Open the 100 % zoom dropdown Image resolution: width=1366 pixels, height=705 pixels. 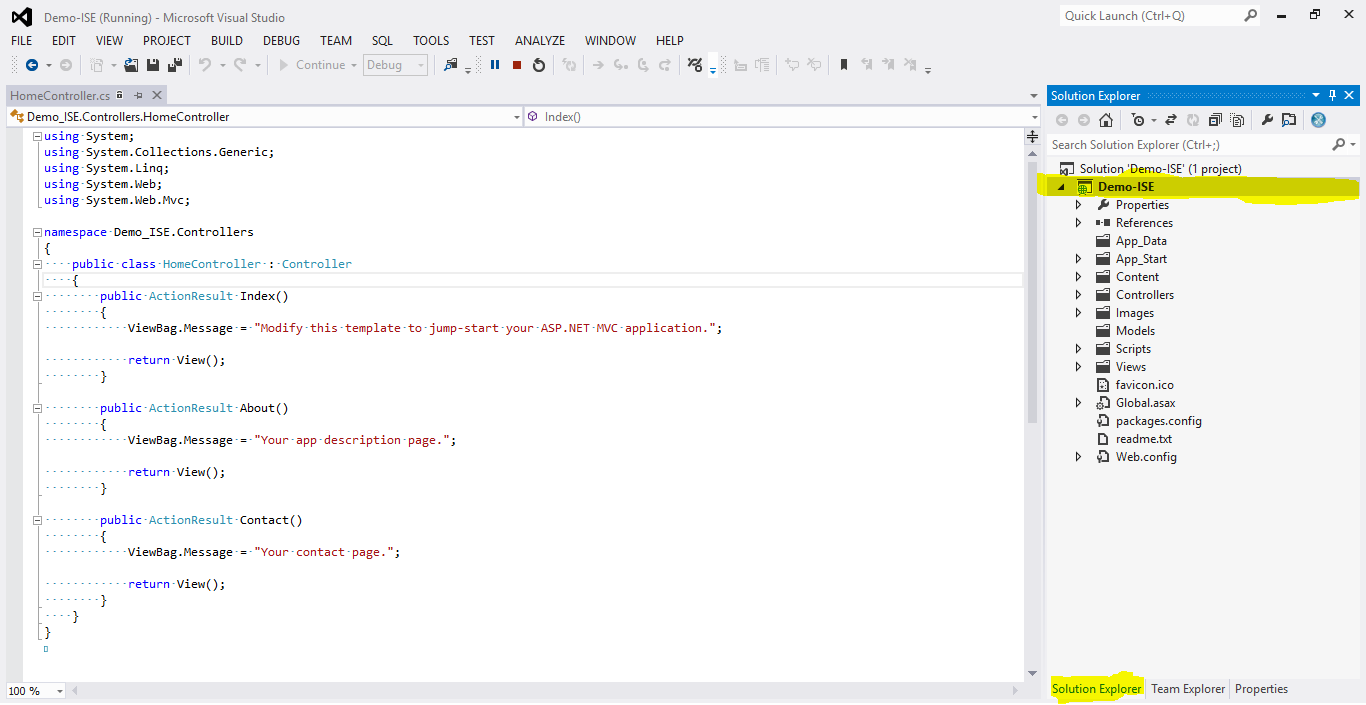point(35,691)
